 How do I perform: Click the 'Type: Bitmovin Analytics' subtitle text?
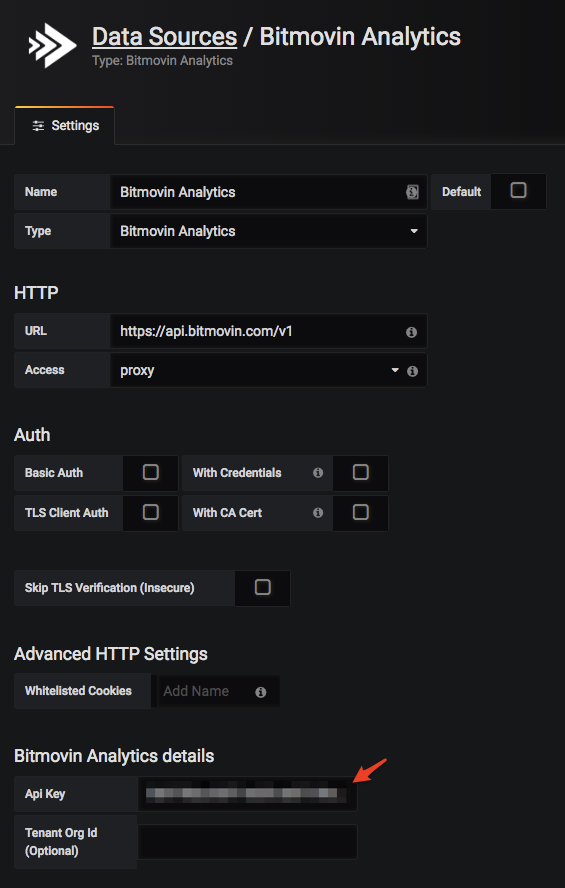coord(162,61)
